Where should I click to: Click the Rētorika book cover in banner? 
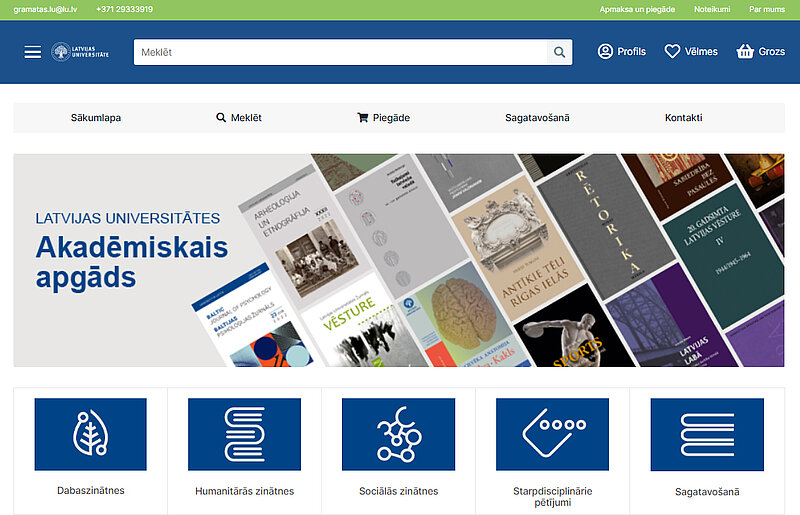605,225
